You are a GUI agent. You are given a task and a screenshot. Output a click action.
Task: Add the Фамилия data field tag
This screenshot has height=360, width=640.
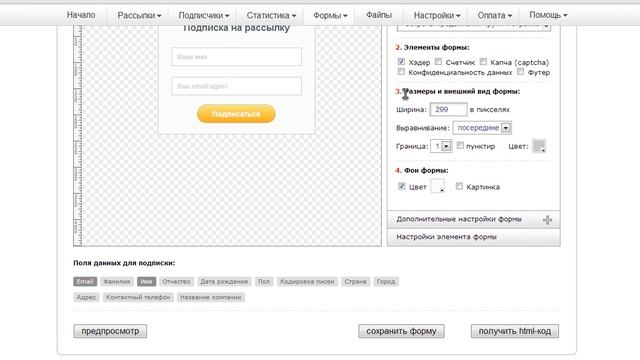click(117, 282)
